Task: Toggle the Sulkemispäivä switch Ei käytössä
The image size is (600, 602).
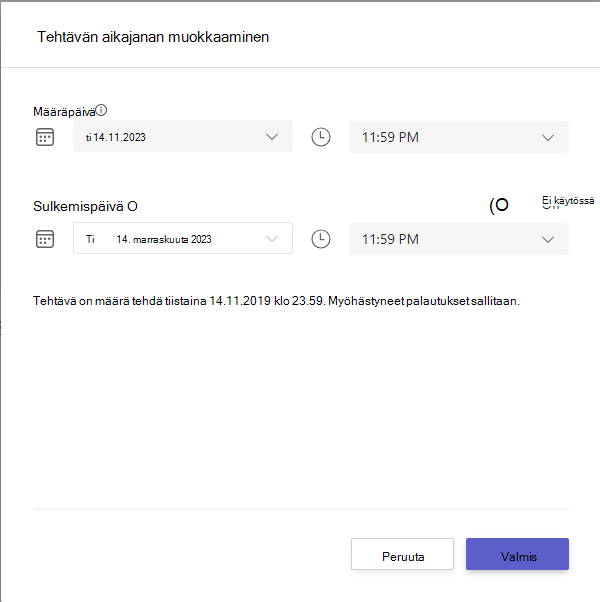Action: tap(499, 205)
